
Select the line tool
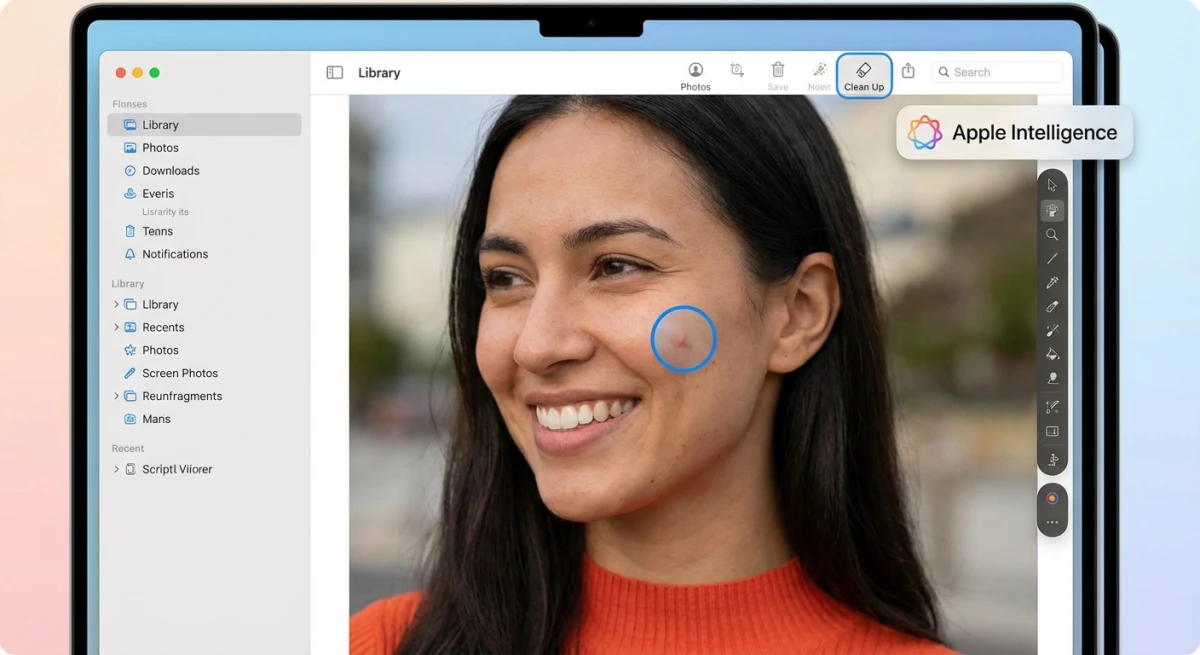pyautogui.click(x=1052, y=258)
